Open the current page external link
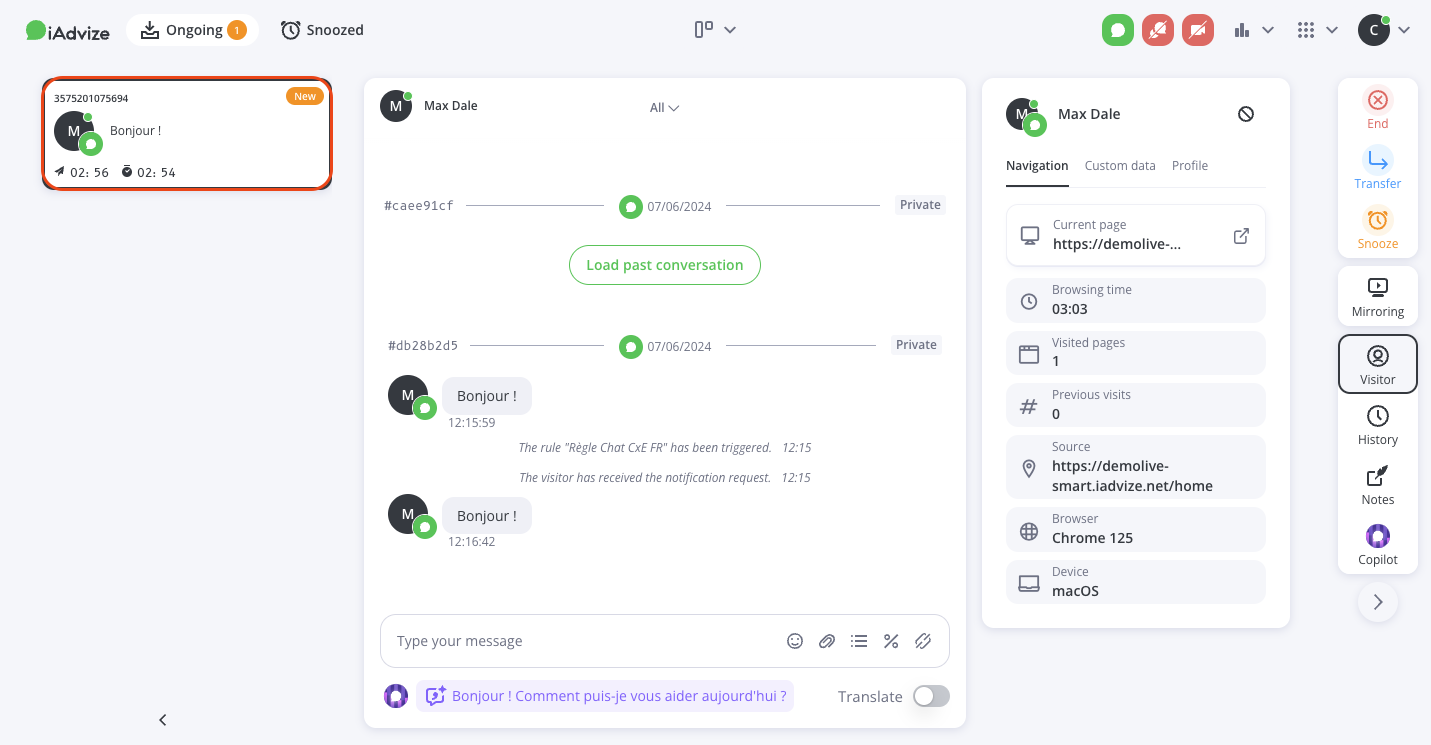The width and height of the screenshot is (1431, 745). (1241, 236)
